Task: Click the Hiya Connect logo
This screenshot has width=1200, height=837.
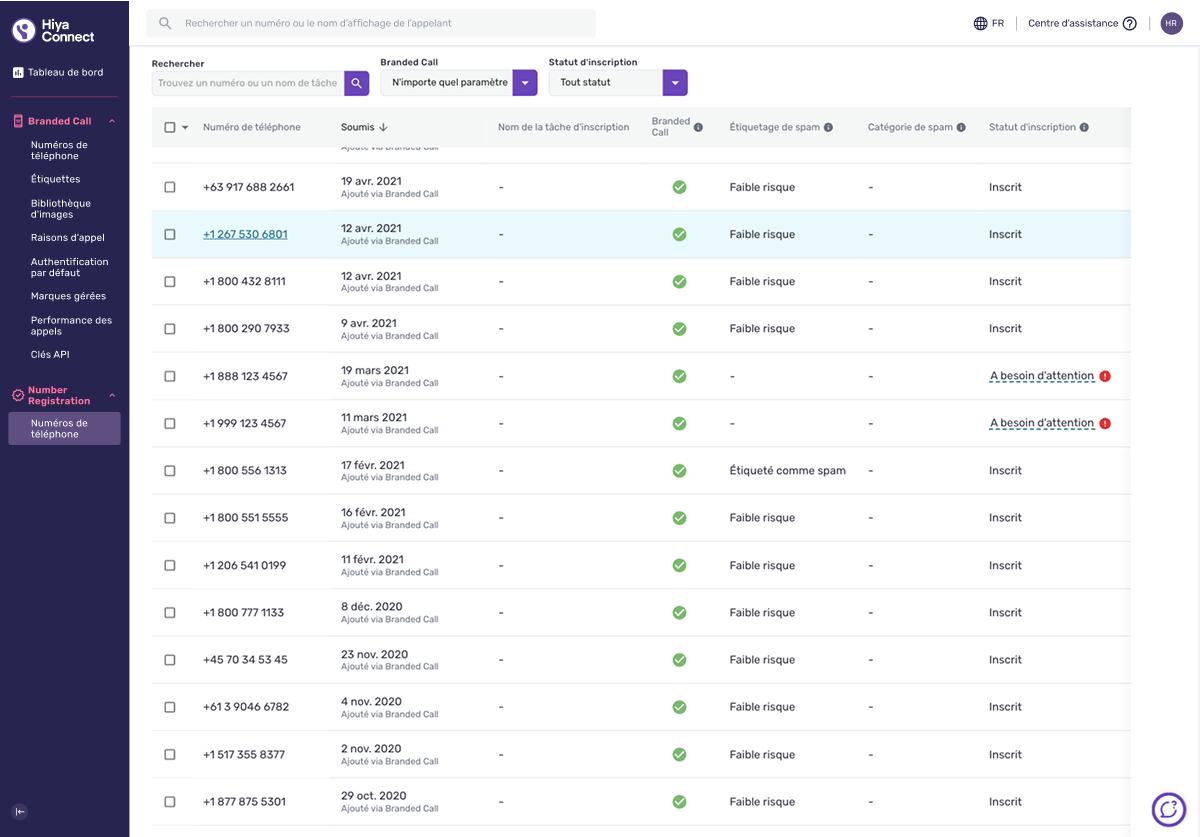Action: [x=53, y=30]
